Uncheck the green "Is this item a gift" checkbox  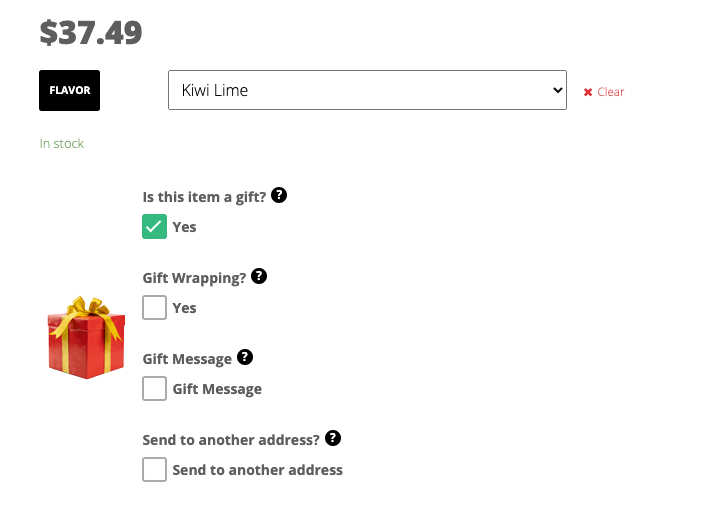click(154, 227)
